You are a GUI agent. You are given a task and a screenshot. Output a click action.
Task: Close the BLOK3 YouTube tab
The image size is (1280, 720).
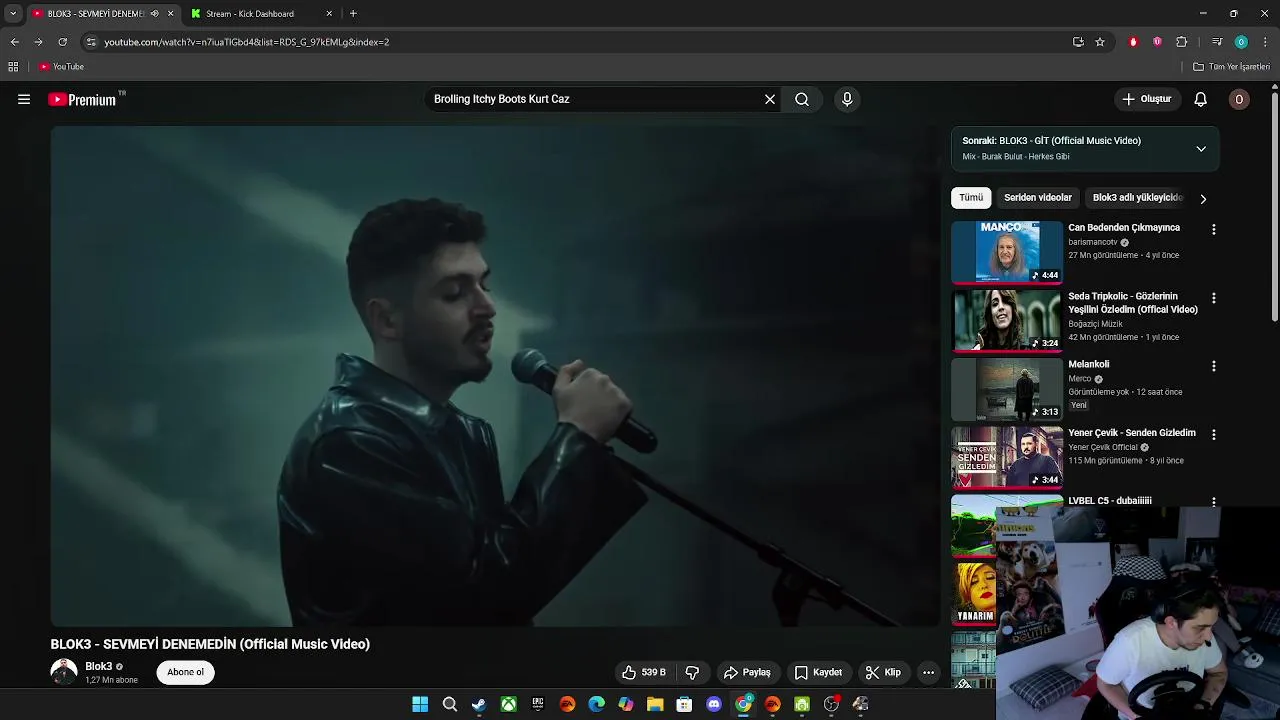pyautogui.click(x=170, y=14)
